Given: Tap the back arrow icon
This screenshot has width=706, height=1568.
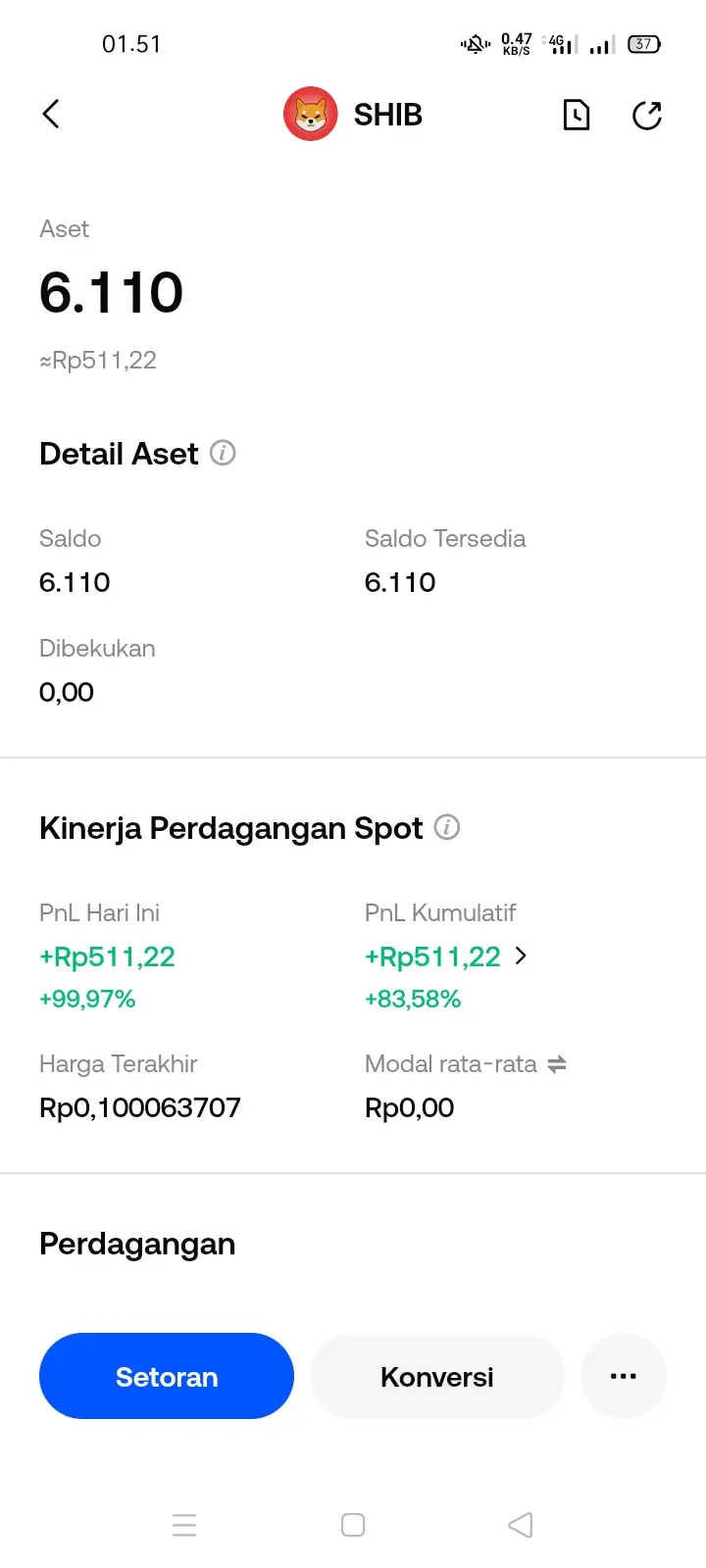Looking at the screenshot, I should pyautogui.click(x=51, y=115).
